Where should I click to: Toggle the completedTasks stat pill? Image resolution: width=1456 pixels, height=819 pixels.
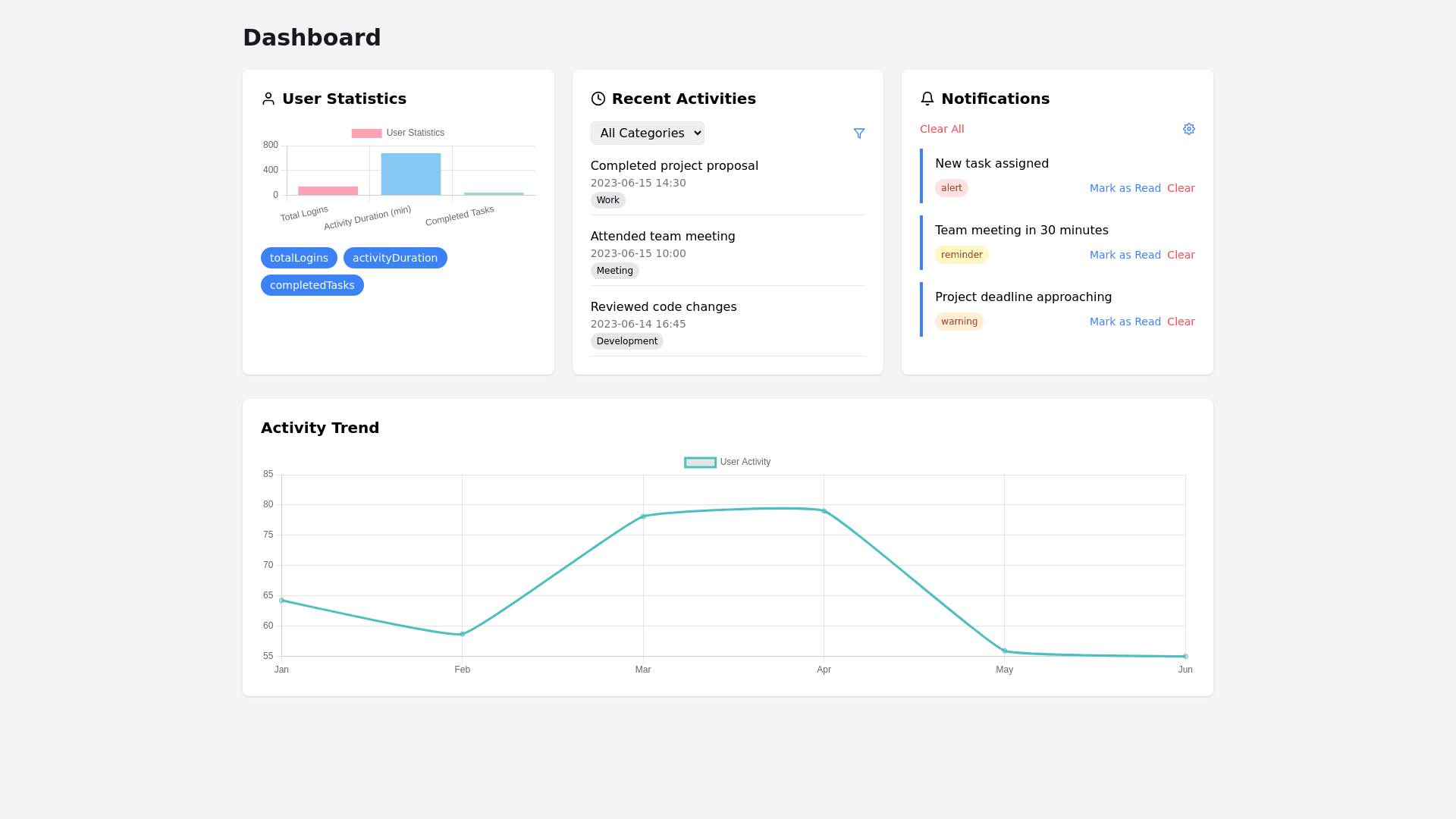tap(312, 285)
